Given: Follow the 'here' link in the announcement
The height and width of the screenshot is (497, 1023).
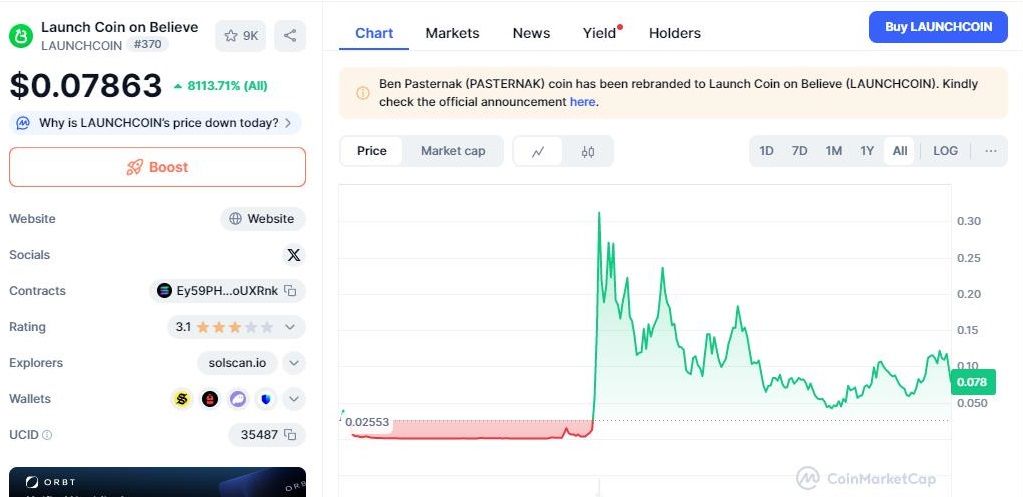Looking at the screenshot, I should click(582, 101).
